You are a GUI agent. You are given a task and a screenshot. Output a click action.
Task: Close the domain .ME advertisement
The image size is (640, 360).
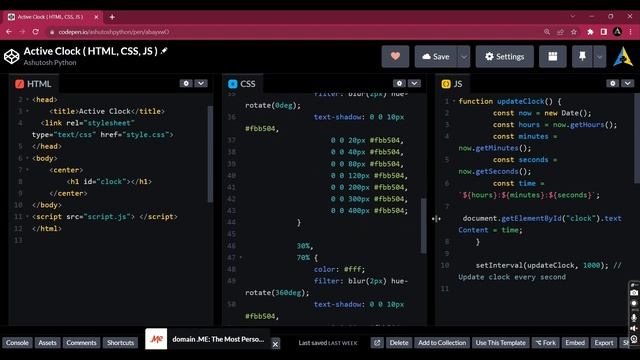[x=276, y=344]
